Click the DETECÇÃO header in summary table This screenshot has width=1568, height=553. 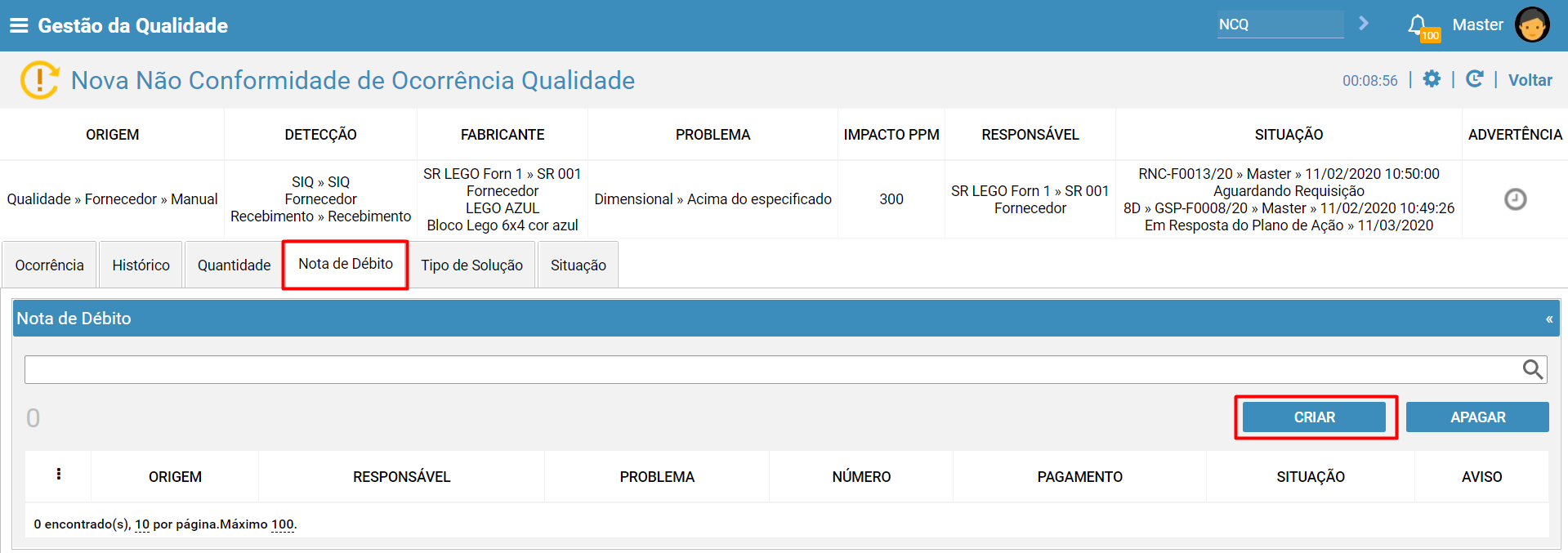[x=320, y=135]
